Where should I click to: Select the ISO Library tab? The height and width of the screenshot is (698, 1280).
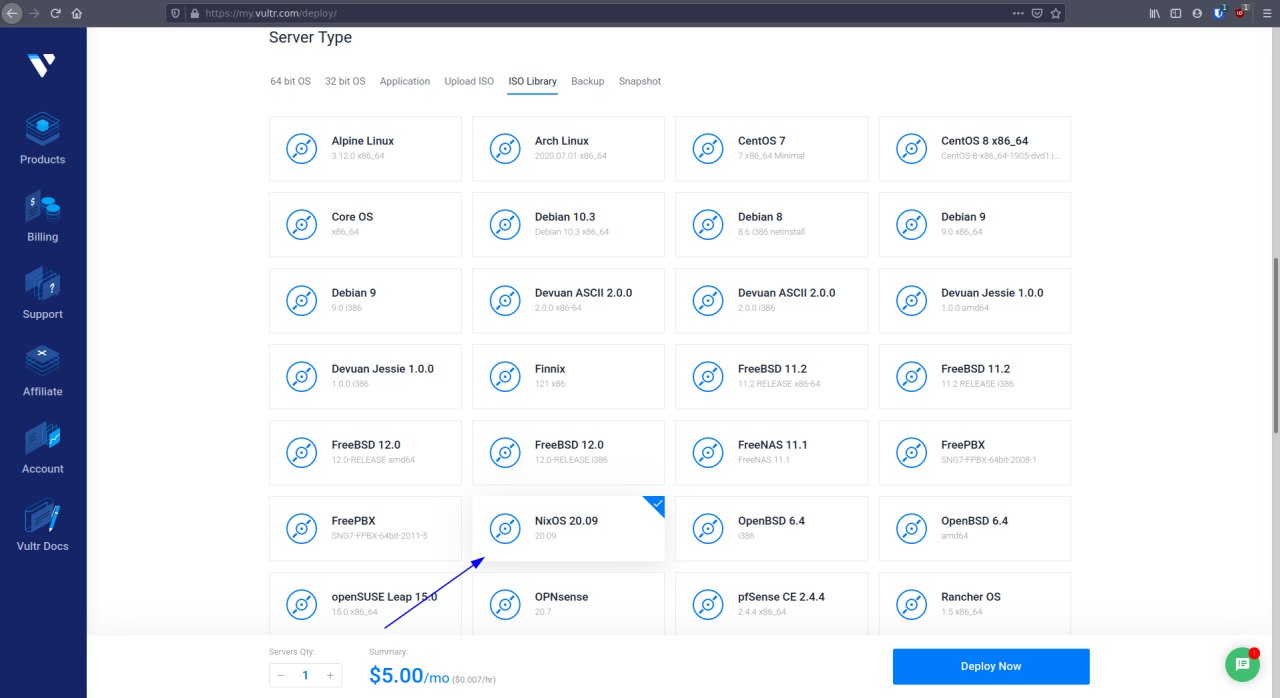coord(532,81)
